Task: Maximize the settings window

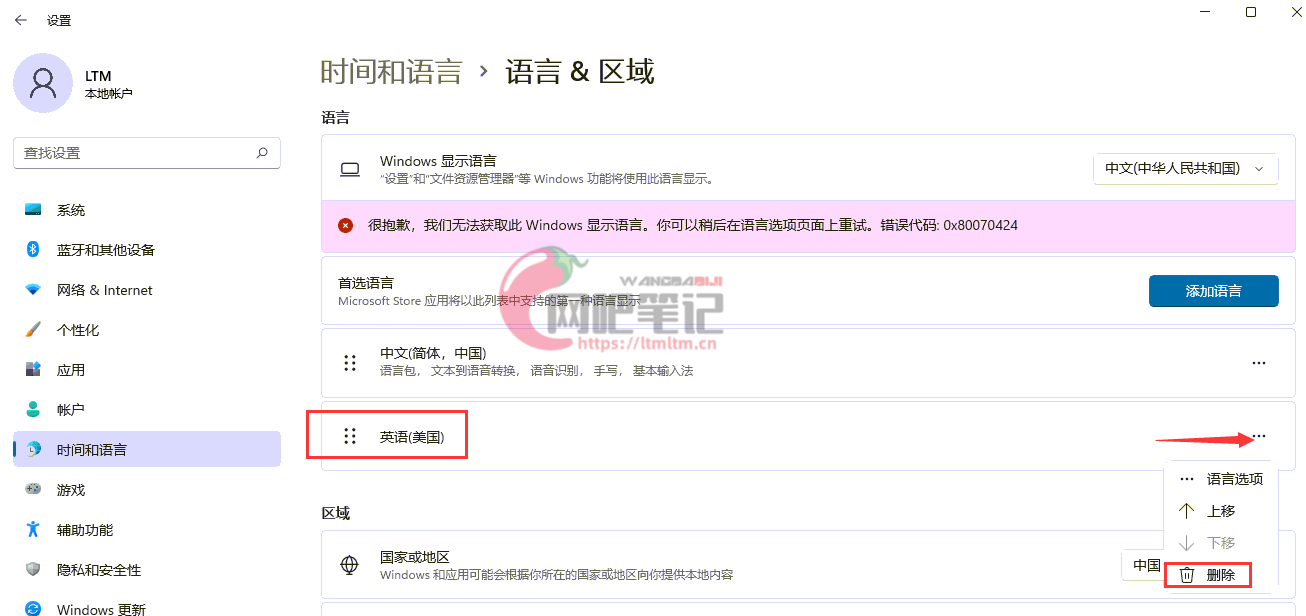Action: click(1251, 12)
